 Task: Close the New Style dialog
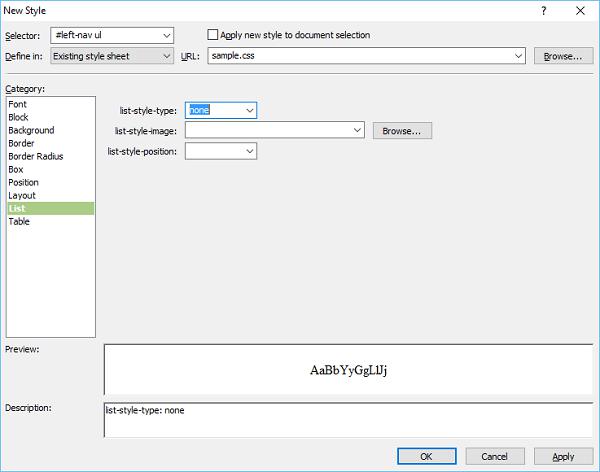[580, 10]
